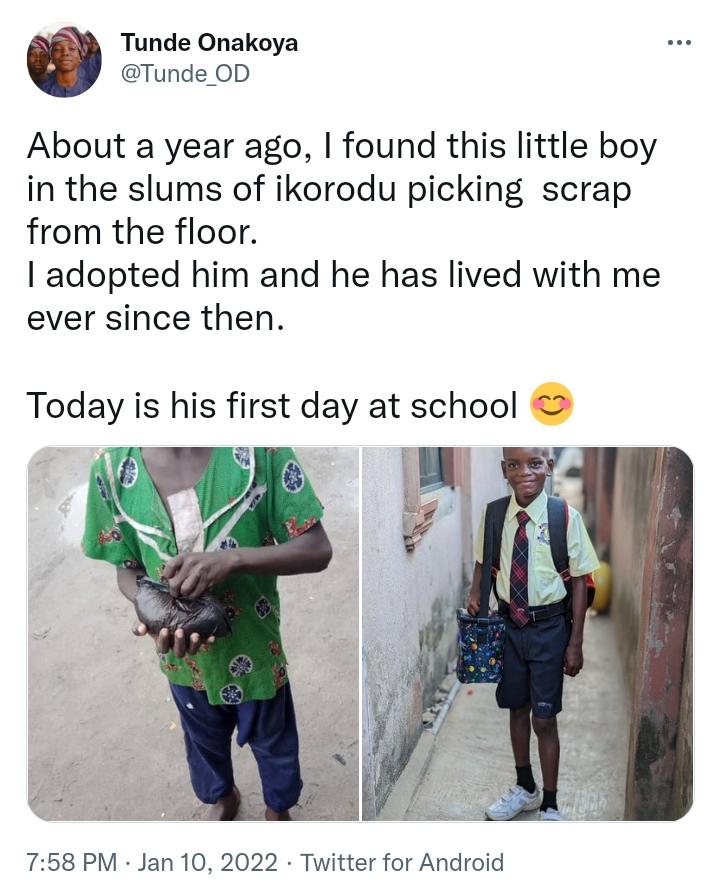Click the sentence starting 'I adopted him'

[343, 274]
